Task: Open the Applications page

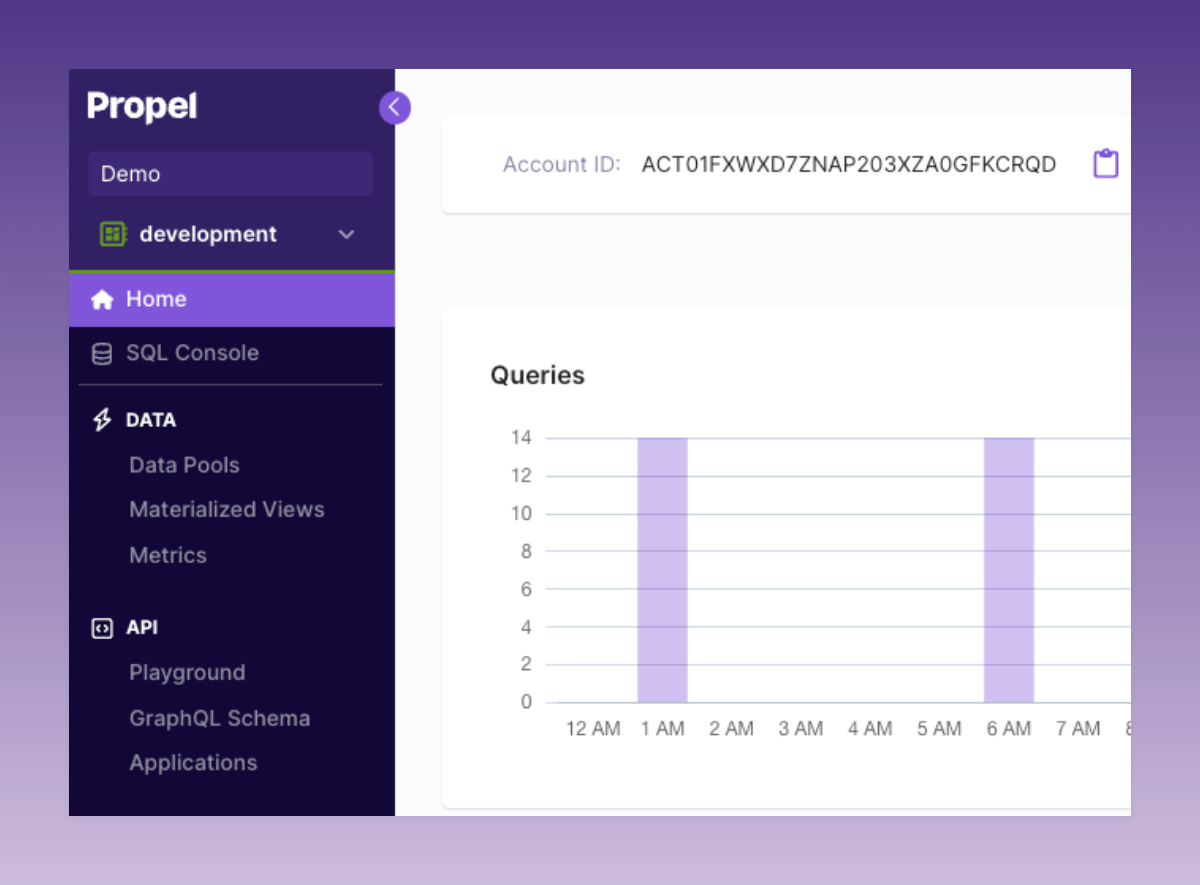Action: (193, 763)
